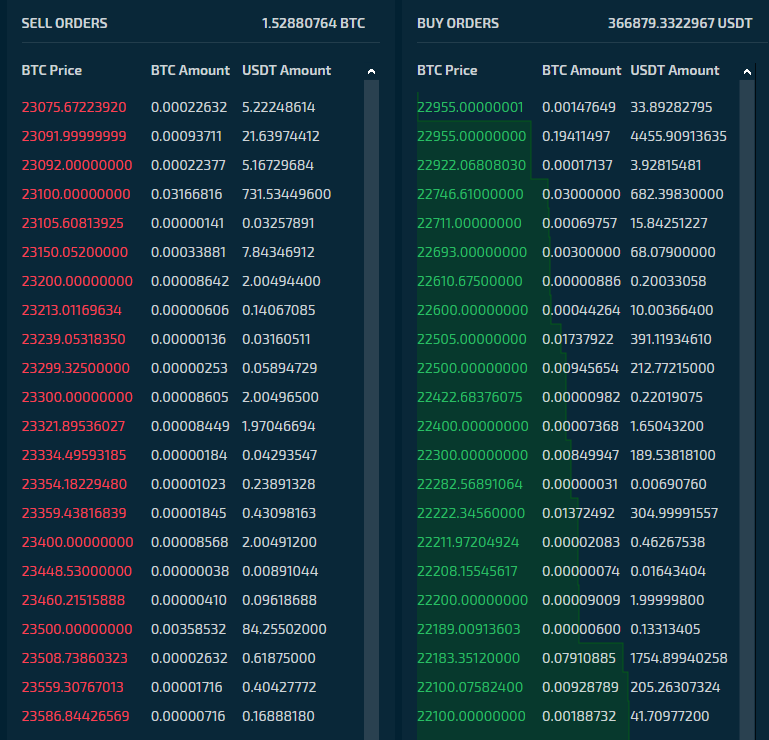
Task: Select buy order priced 22183.35120000
Action: [578, 658]
